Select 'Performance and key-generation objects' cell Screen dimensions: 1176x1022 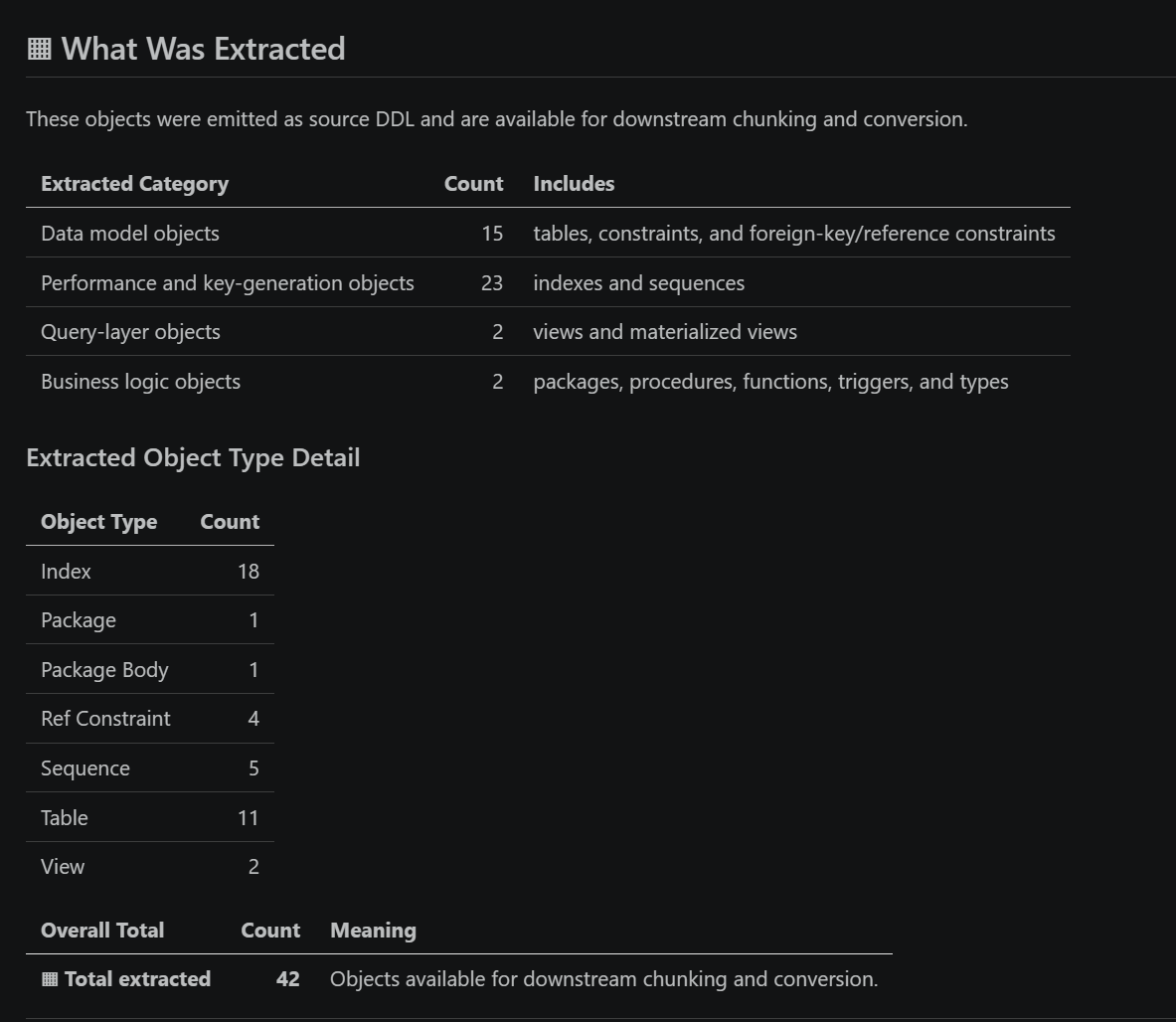(x=228, y=282)
